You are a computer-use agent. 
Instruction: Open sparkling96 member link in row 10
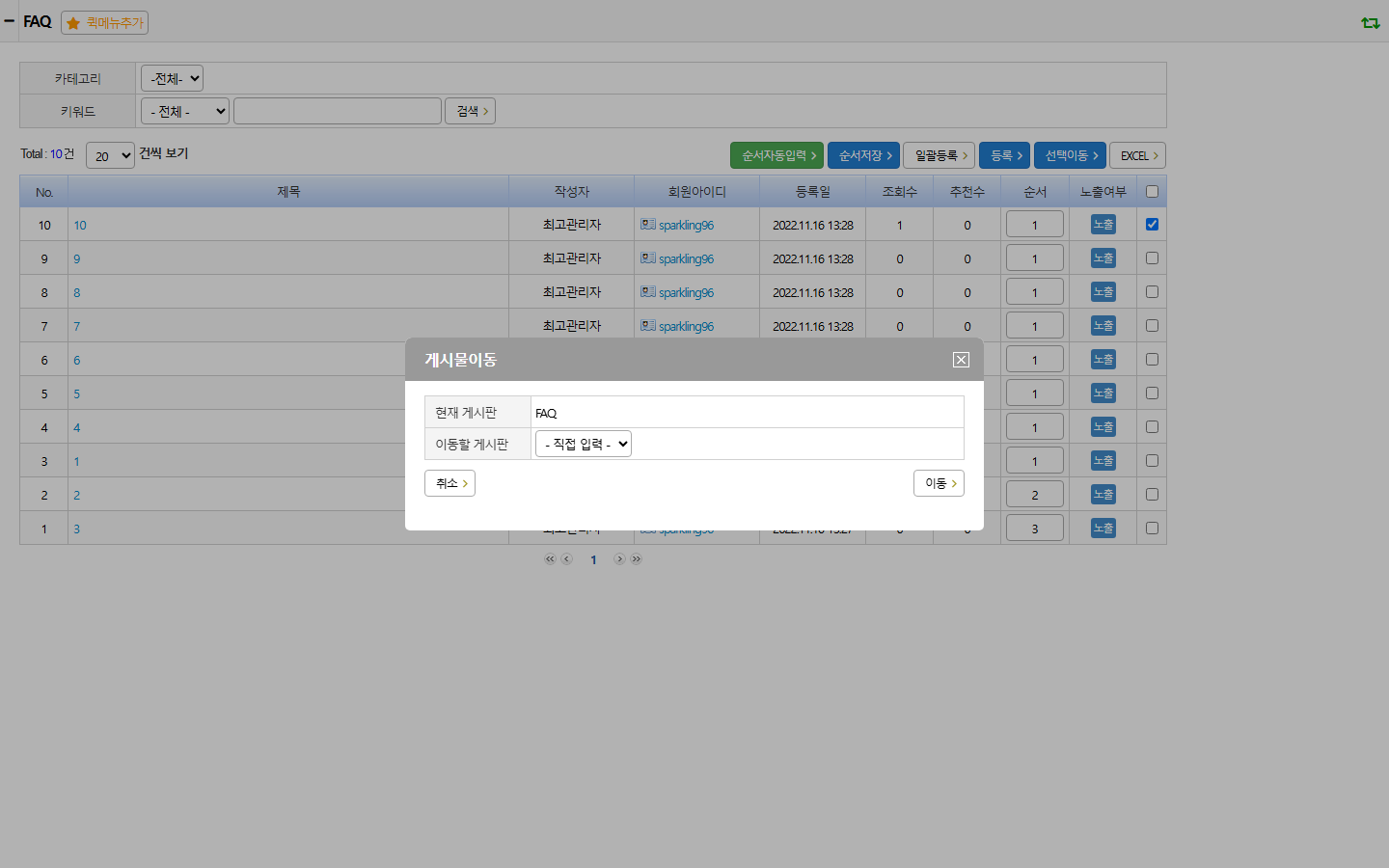pos(686,225)
